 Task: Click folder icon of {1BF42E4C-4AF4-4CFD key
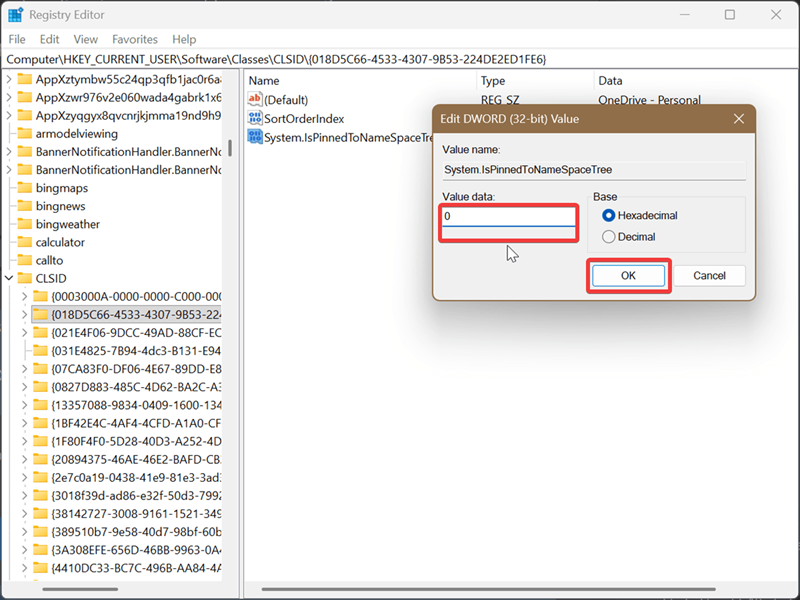40,423
